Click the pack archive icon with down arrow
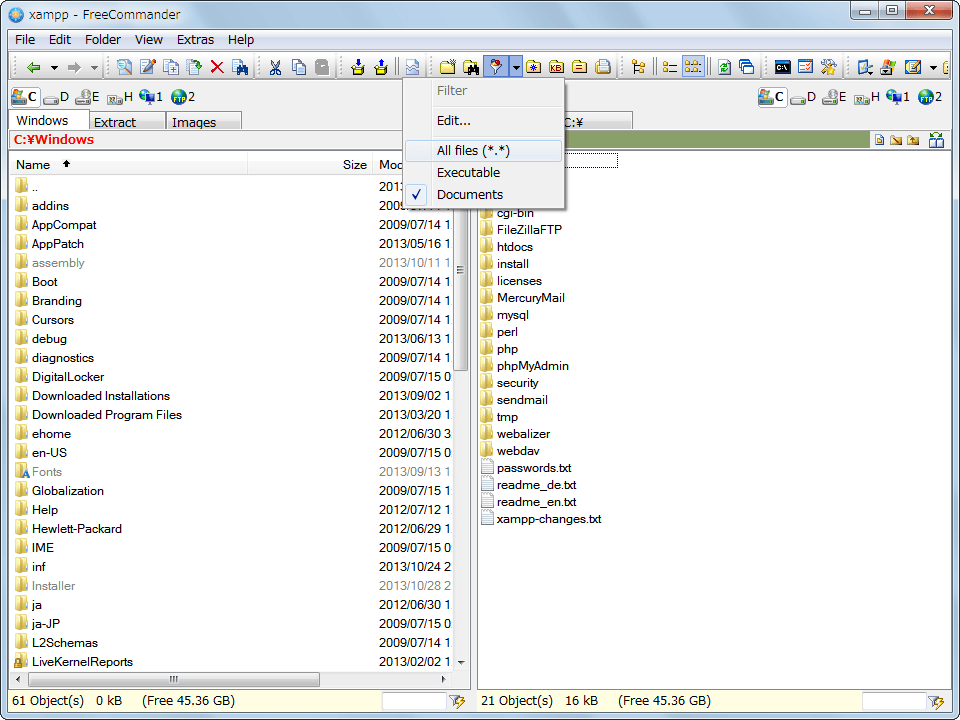 (x=358, y=67)
